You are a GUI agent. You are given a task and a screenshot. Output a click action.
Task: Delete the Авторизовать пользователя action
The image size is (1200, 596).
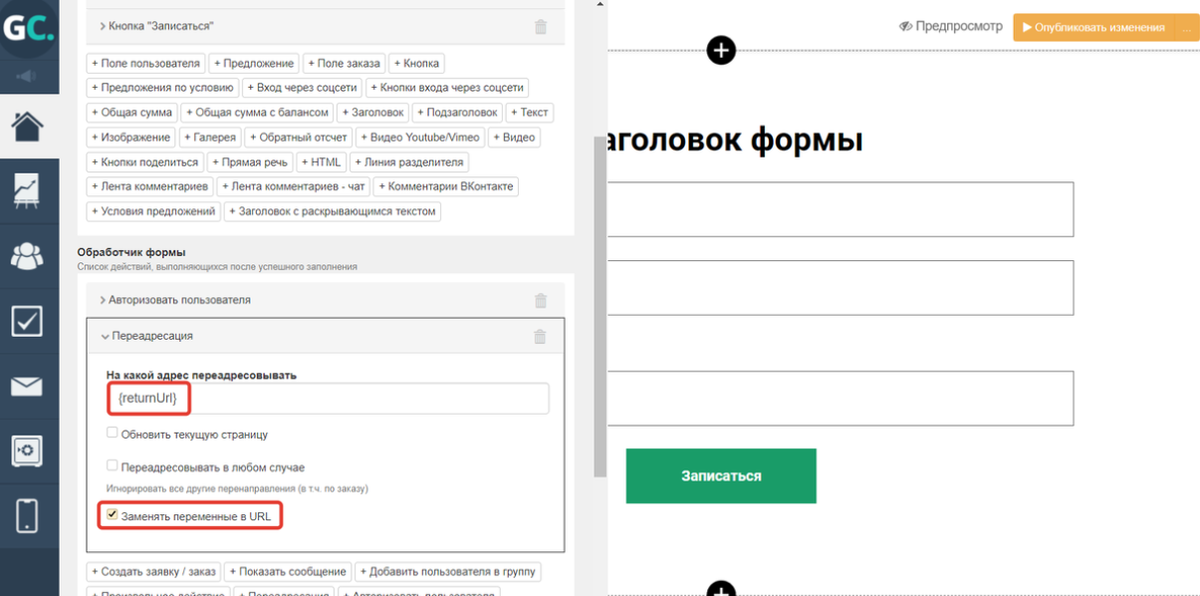[x=541, y=300]
